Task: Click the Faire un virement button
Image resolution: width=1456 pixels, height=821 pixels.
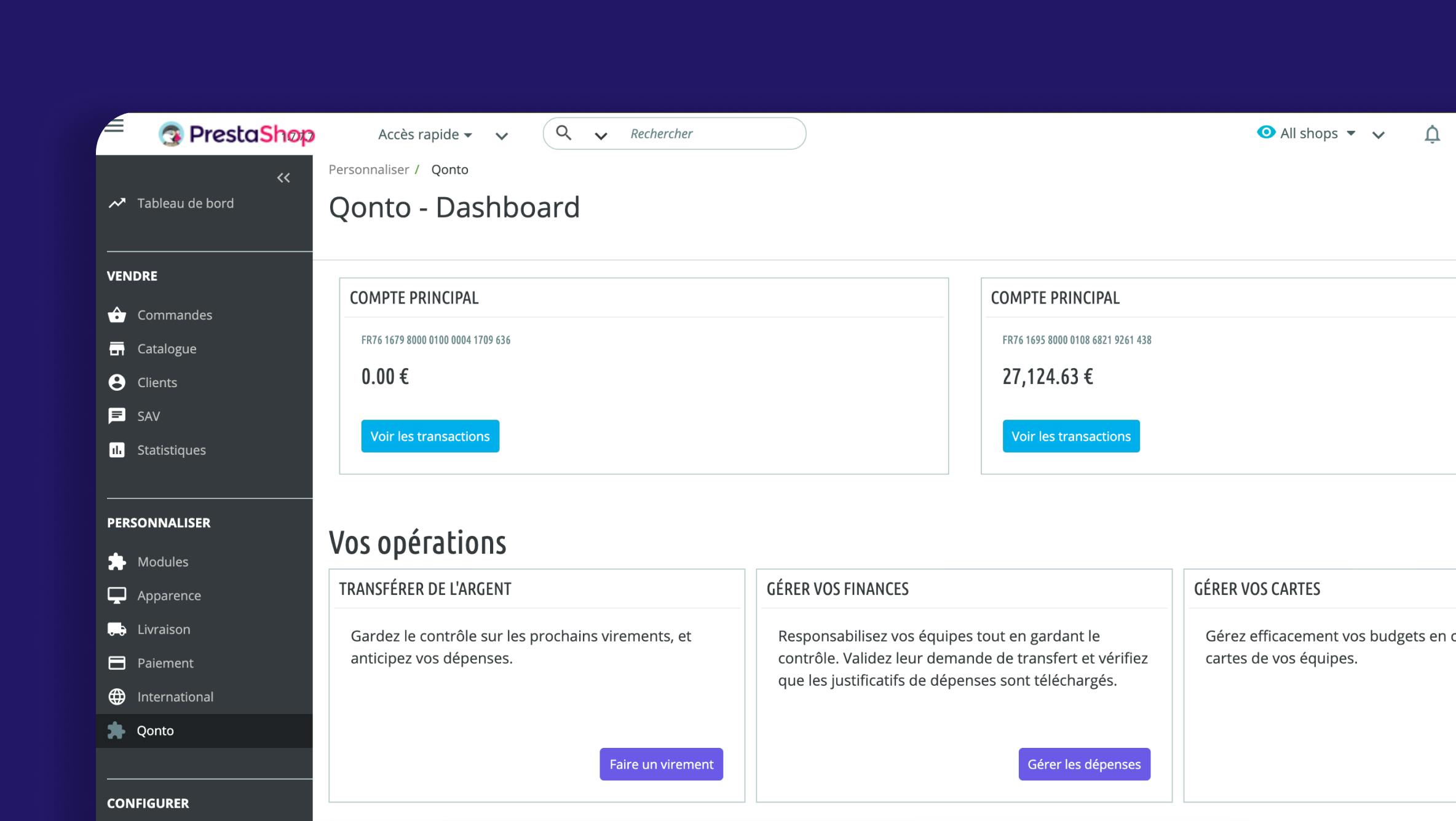Action: click(661, 764)
